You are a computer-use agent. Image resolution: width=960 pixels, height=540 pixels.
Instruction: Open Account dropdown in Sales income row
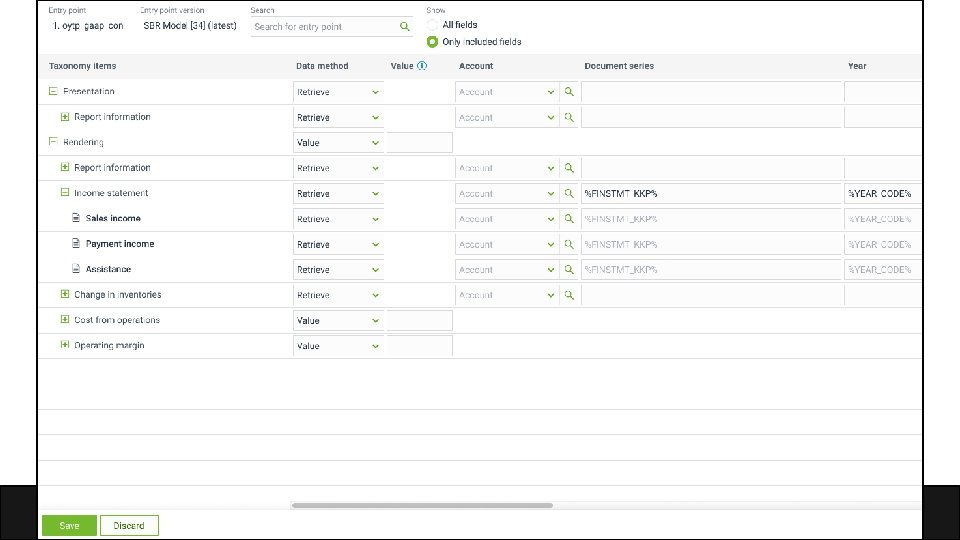click(x=506, y=219)
